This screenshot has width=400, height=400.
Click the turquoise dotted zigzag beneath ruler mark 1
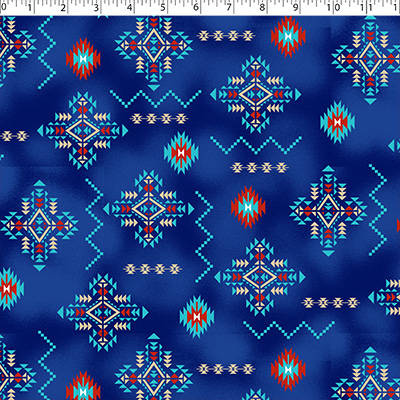tap(47, 52)
